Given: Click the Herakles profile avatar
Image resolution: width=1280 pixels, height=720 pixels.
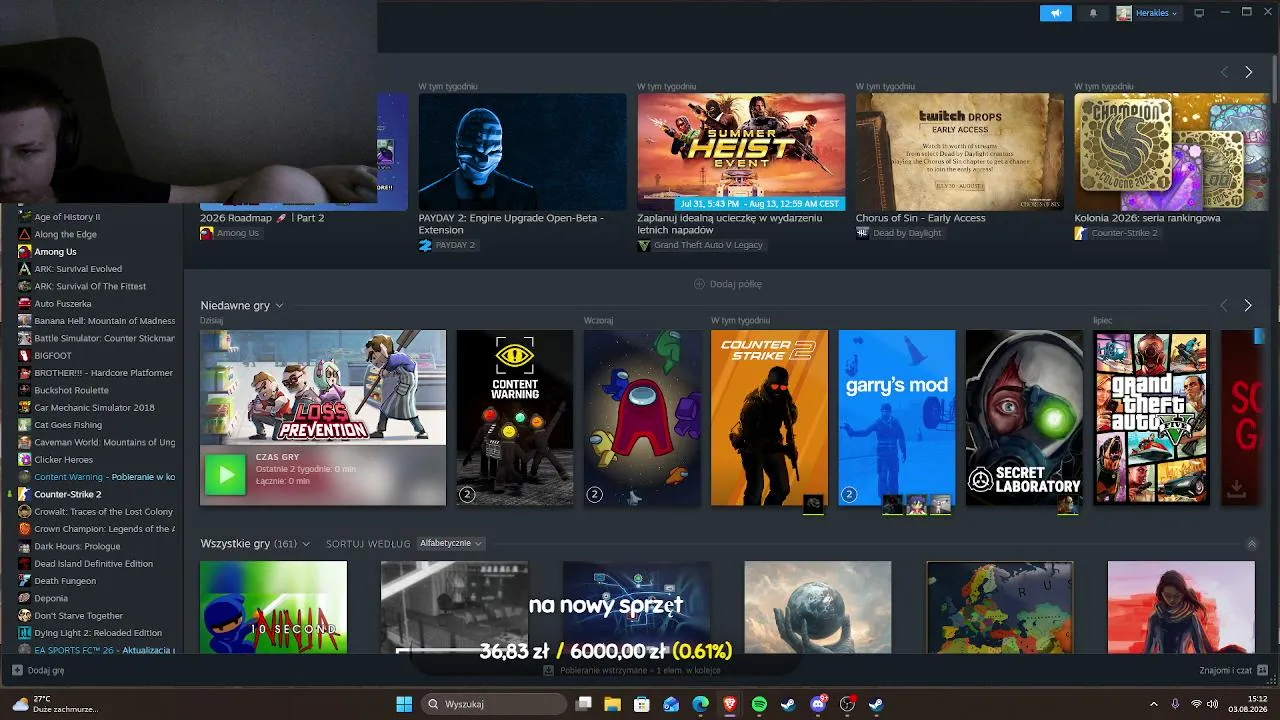Looking at the screenshot, I should tap(1124, 13).
